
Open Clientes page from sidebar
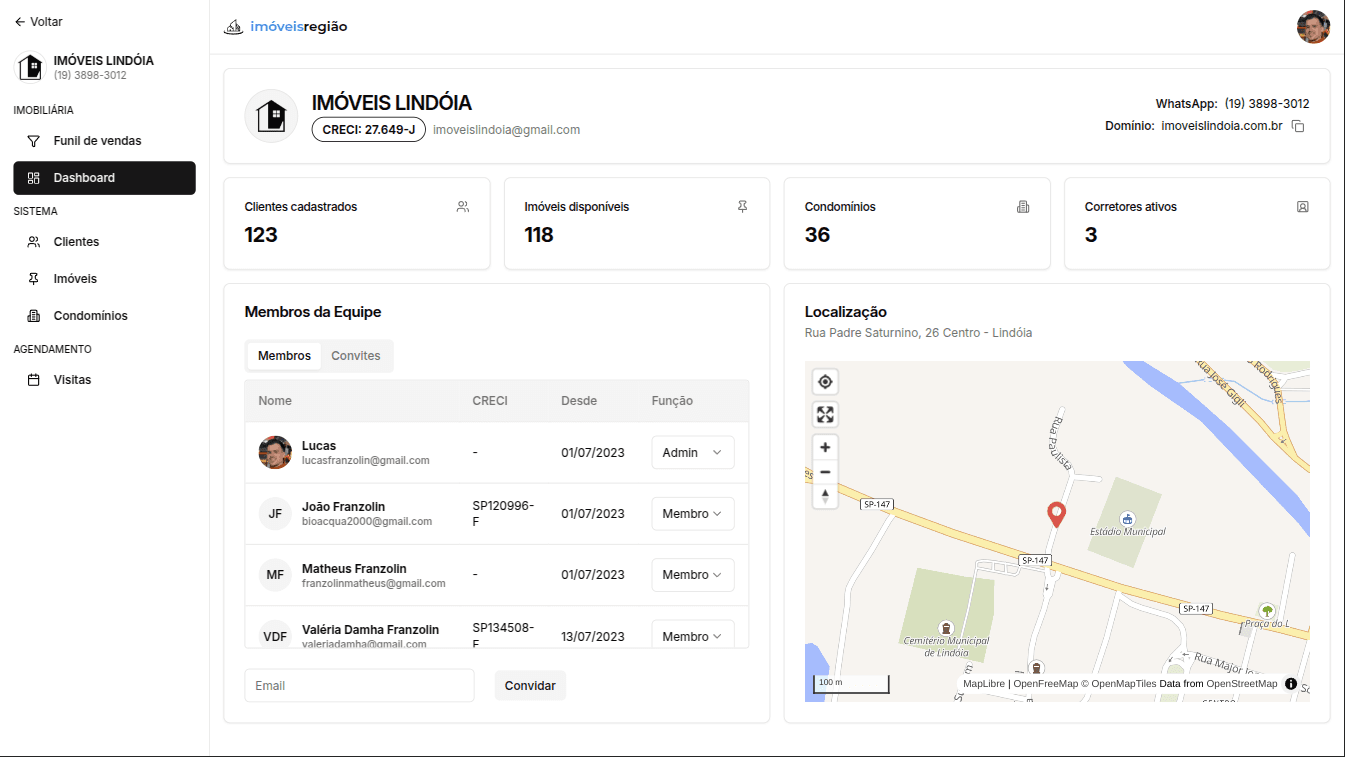(104, 242)
